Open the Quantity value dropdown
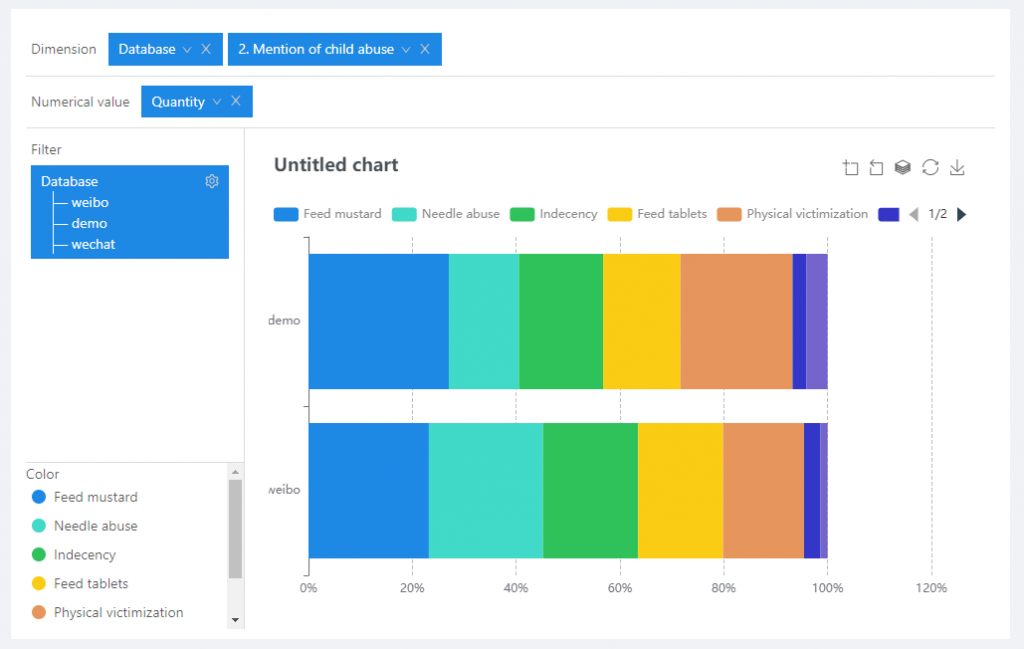1024x649 pixels. coord(216,101)
